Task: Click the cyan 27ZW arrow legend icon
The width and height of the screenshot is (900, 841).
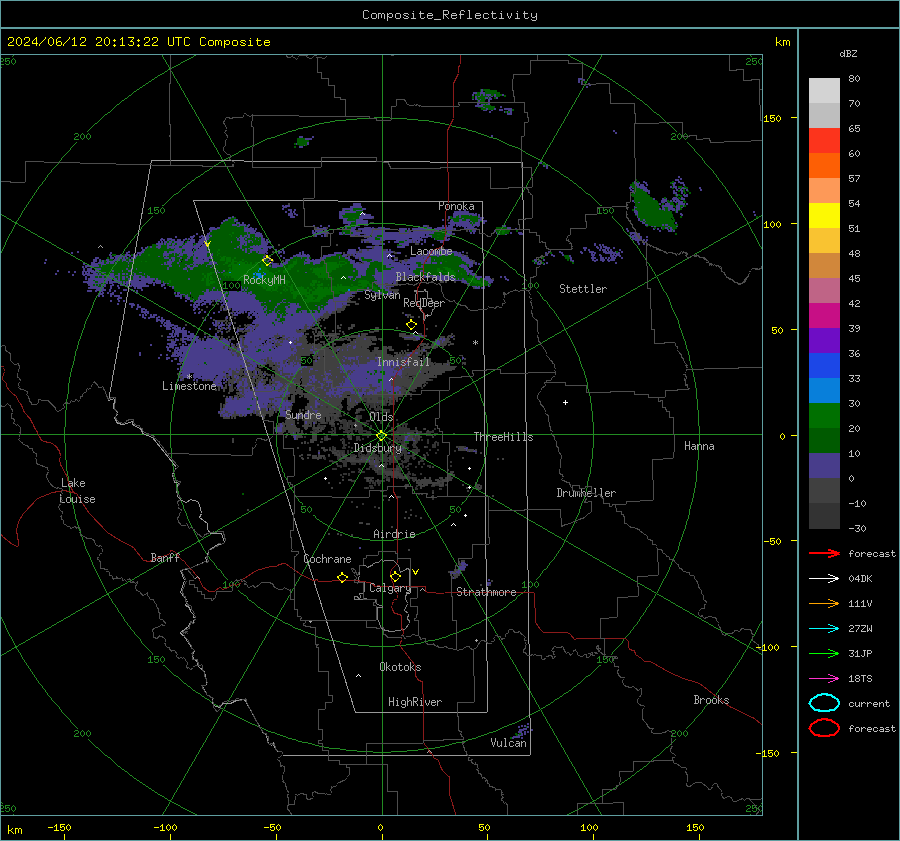Action: (824, 629)
